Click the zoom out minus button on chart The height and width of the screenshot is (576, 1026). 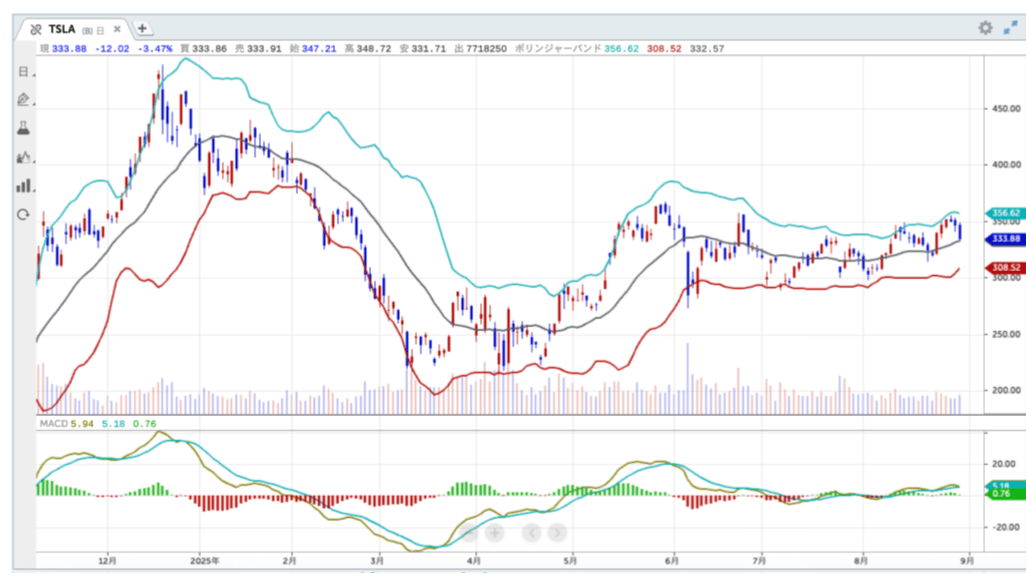tap(470, 533)
